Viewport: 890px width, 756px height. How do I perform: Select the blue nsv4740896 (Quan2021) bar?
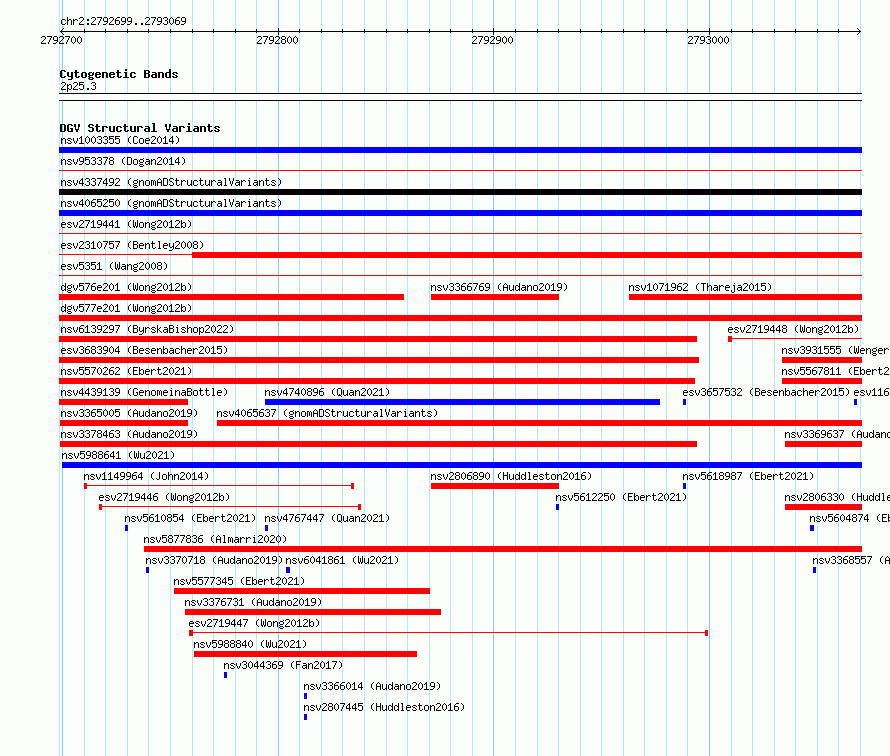coord(462,402)
